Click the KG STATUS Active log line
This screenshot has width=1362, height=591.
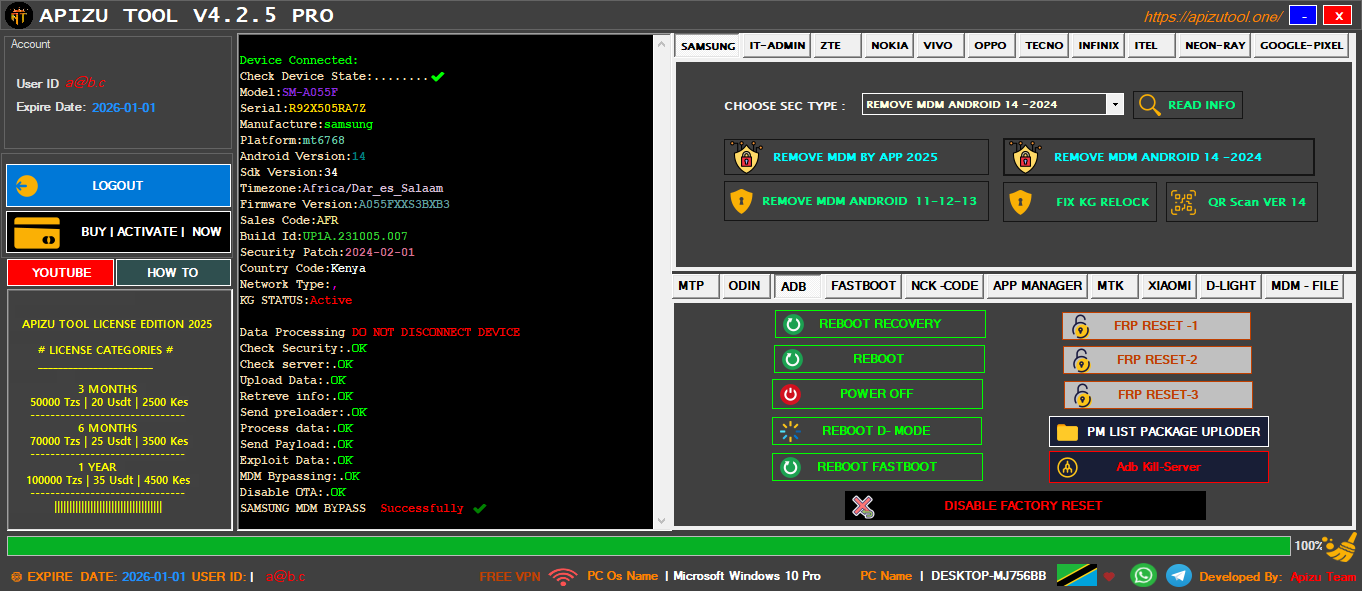(x=296, y=300)
